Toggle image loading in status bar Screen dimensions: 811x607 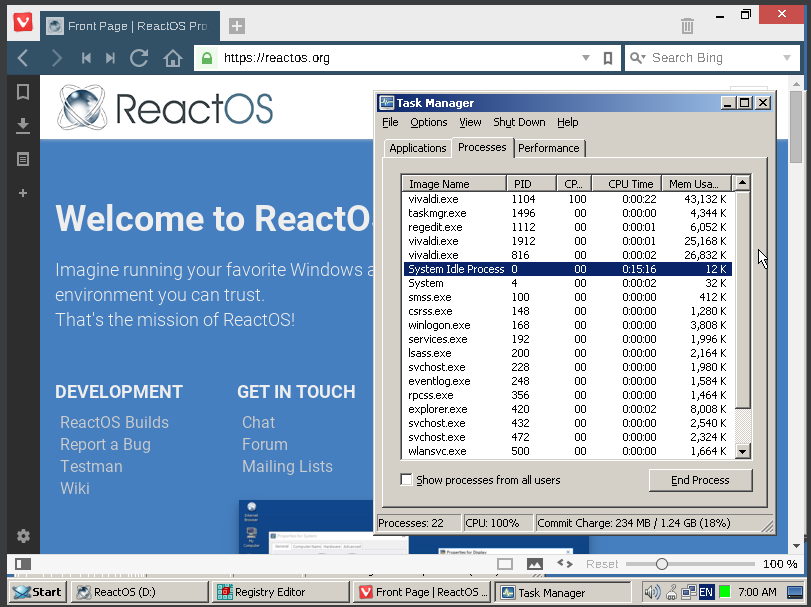pyautogui.click(x=535, y=564)
